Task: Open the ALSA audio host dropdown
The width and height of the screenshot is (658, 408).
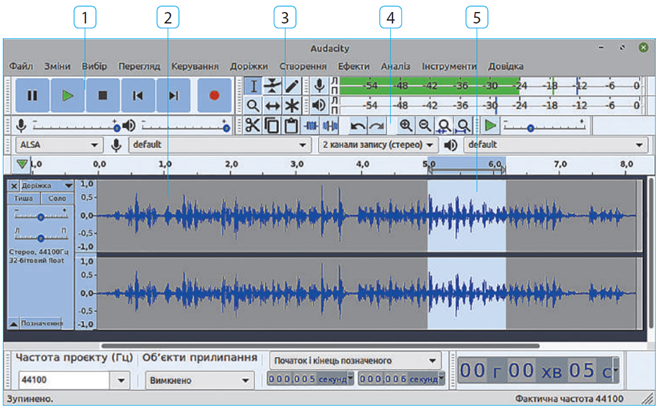Action: (59, 144)
